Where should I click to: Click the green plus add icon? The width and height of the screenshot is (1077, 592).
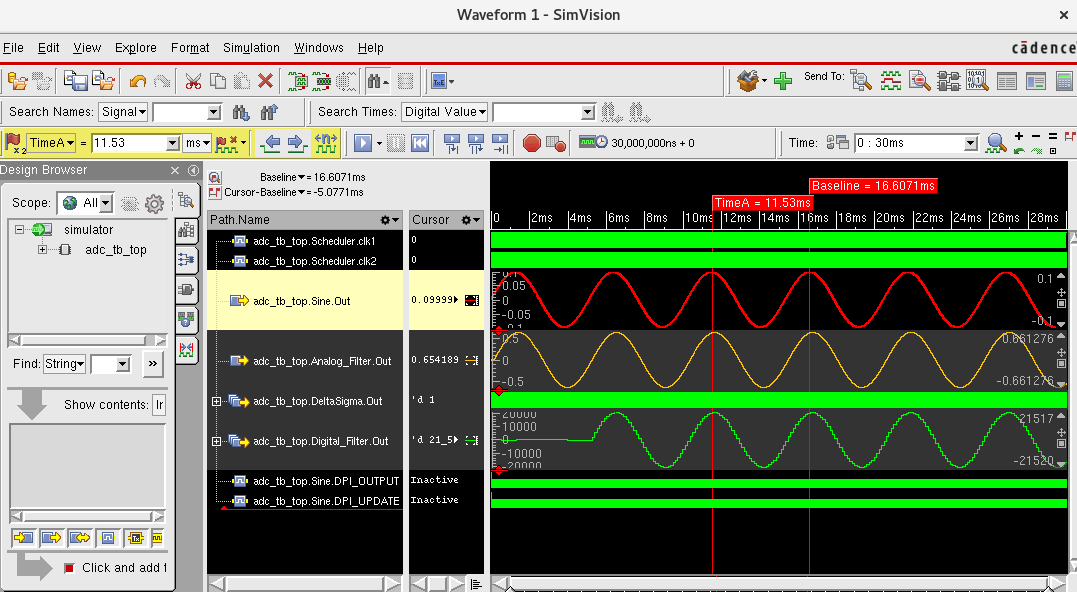pyautogui.click(x=783, y=81)
